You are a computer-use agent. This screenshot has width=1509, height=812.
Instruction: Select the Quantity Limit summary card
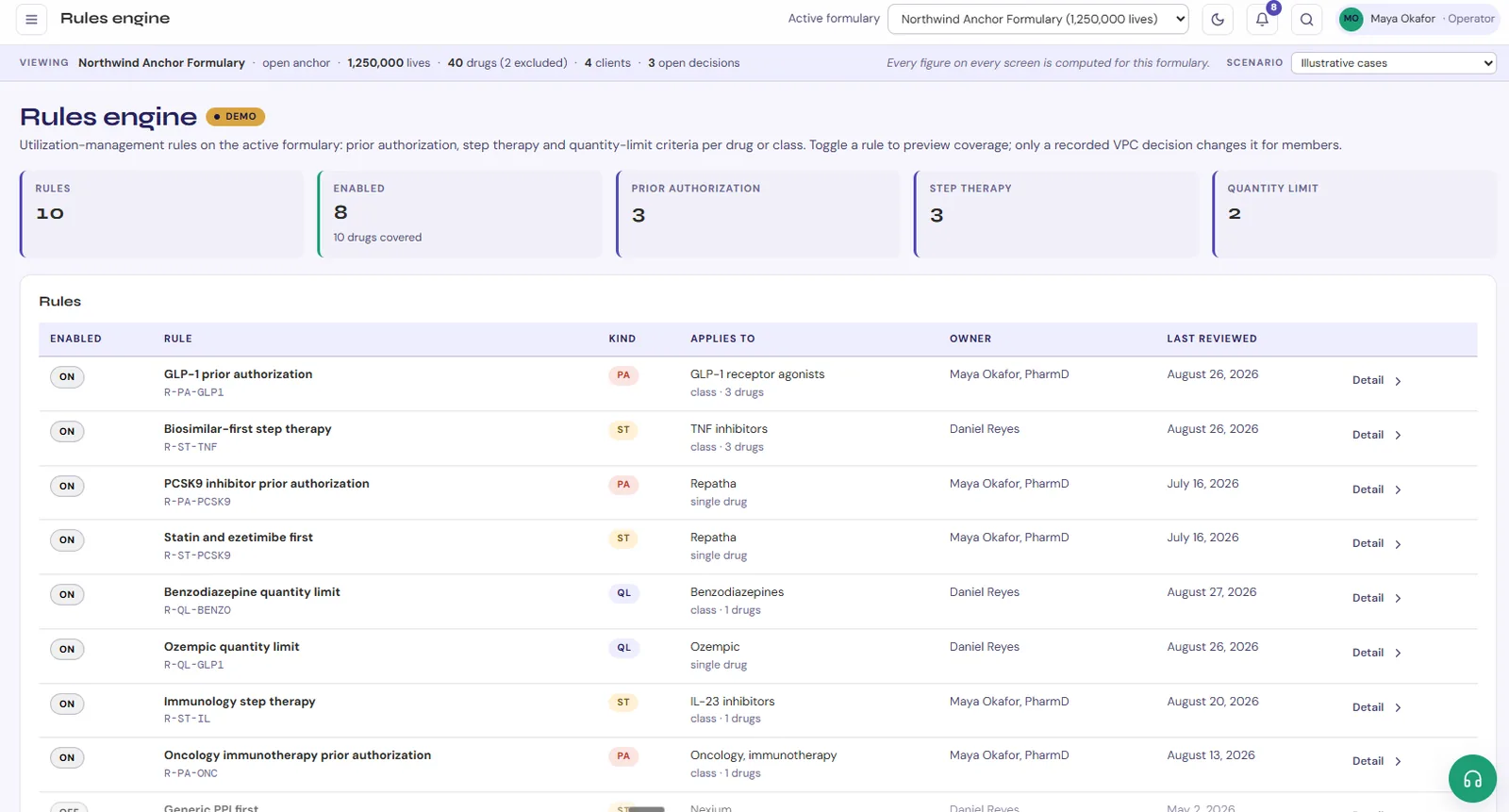(1354, 214)
